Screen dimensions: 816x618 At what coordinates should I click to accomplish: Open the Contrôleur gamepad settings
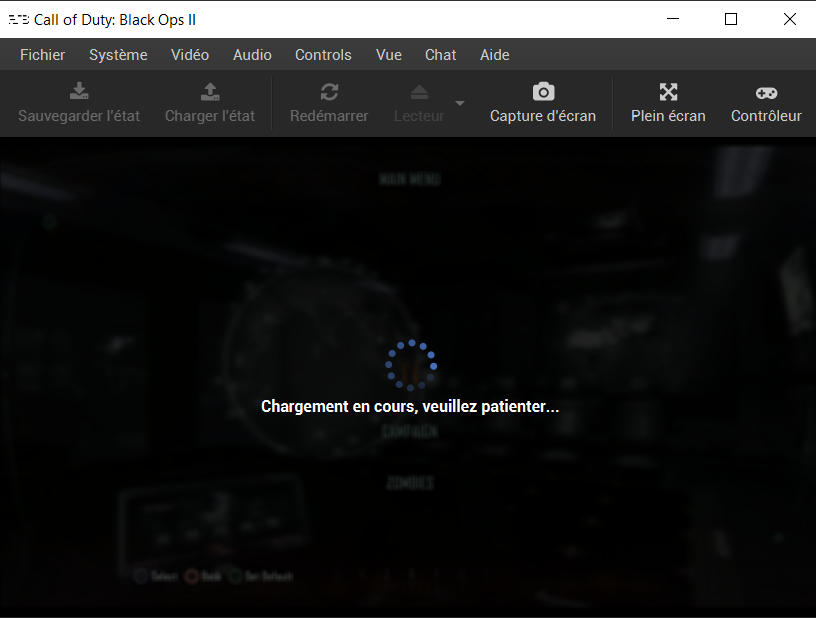(x=767, y=93)
